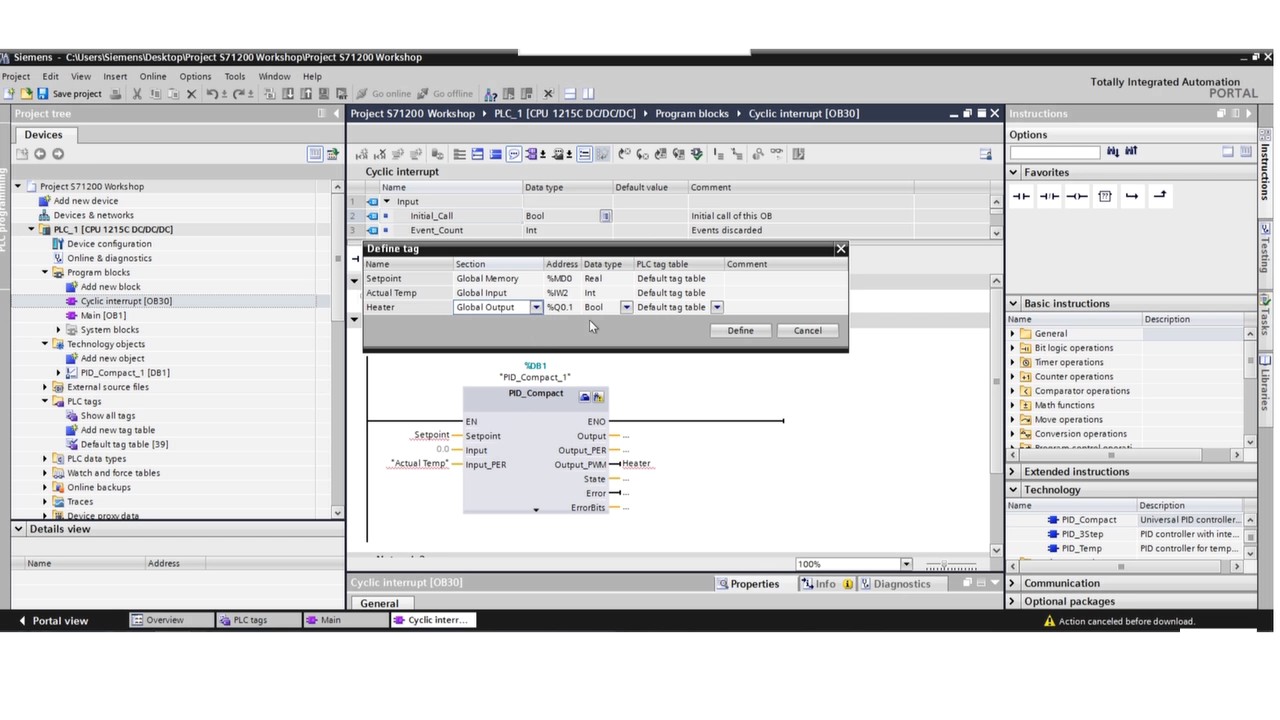The height and width of the screenshot is (720, 1280).
Task: Click the forward arrow in Project tree toolbar
Action: (x=58, y=154)
